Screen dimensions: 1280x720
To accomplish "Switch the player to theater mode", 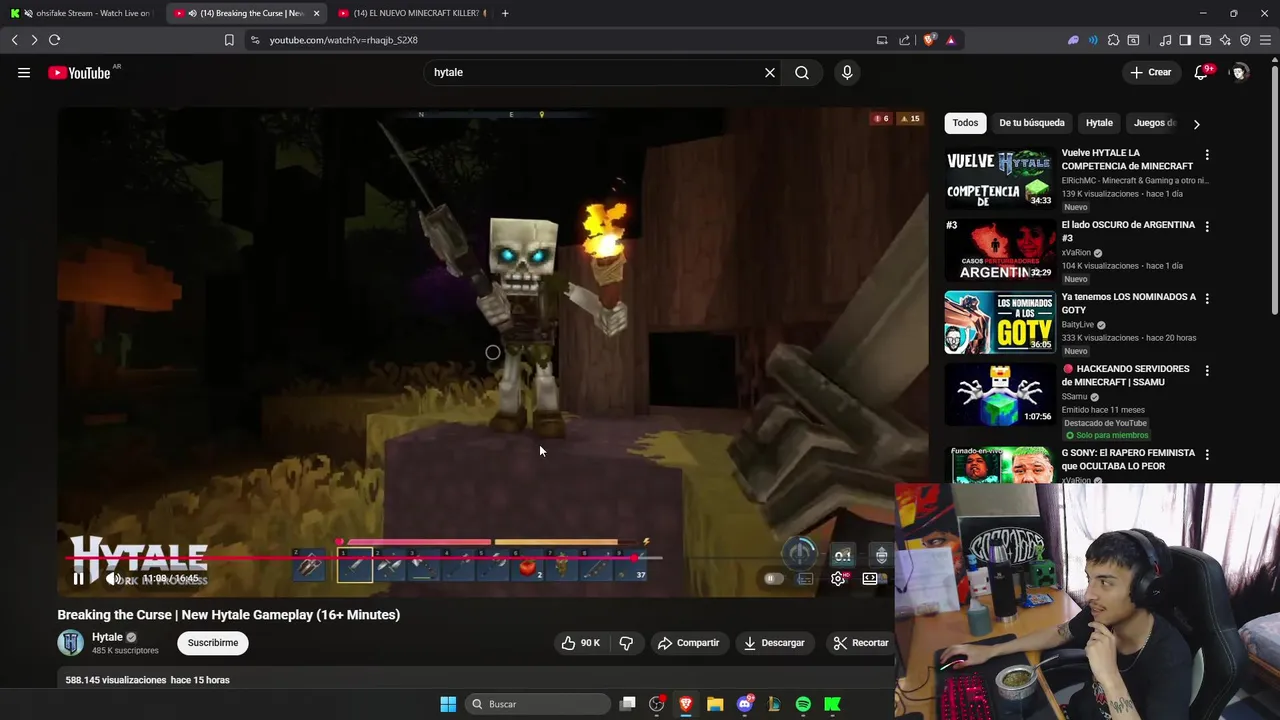I will 870,578.
